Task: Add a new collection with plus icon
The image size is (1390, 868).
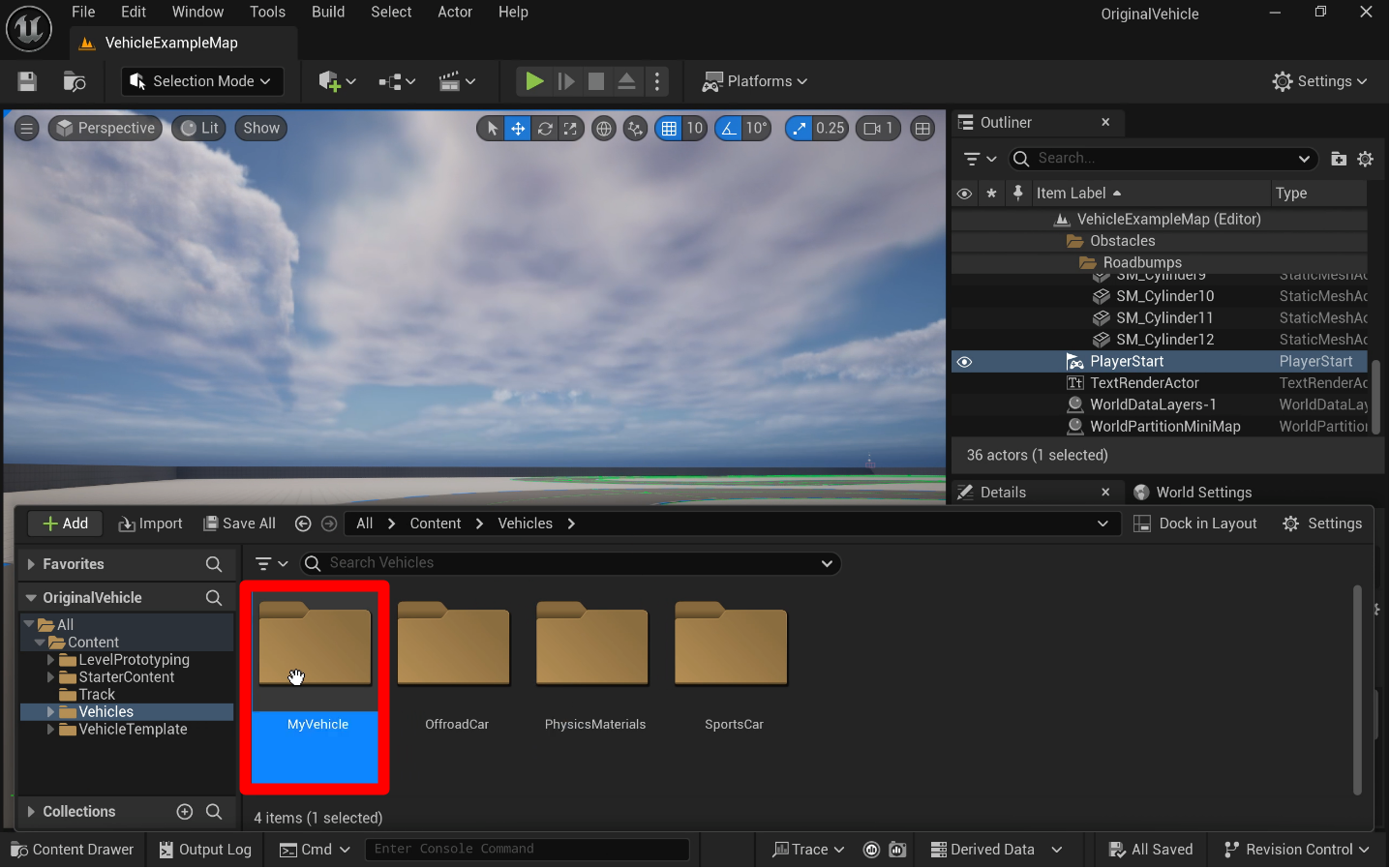Action: click(185, 812)
